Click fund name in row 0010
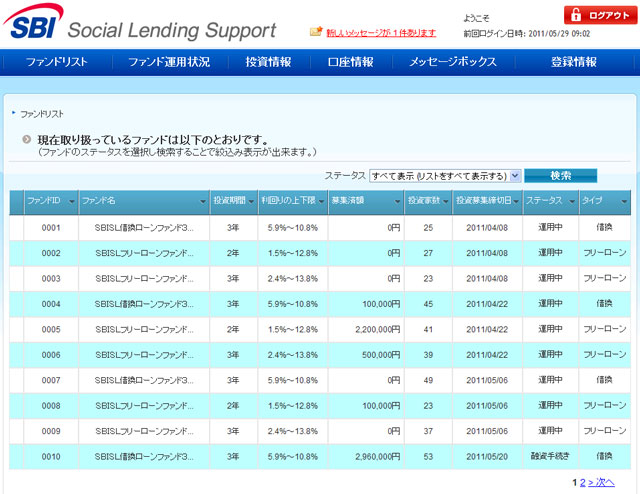 point(144,457)
